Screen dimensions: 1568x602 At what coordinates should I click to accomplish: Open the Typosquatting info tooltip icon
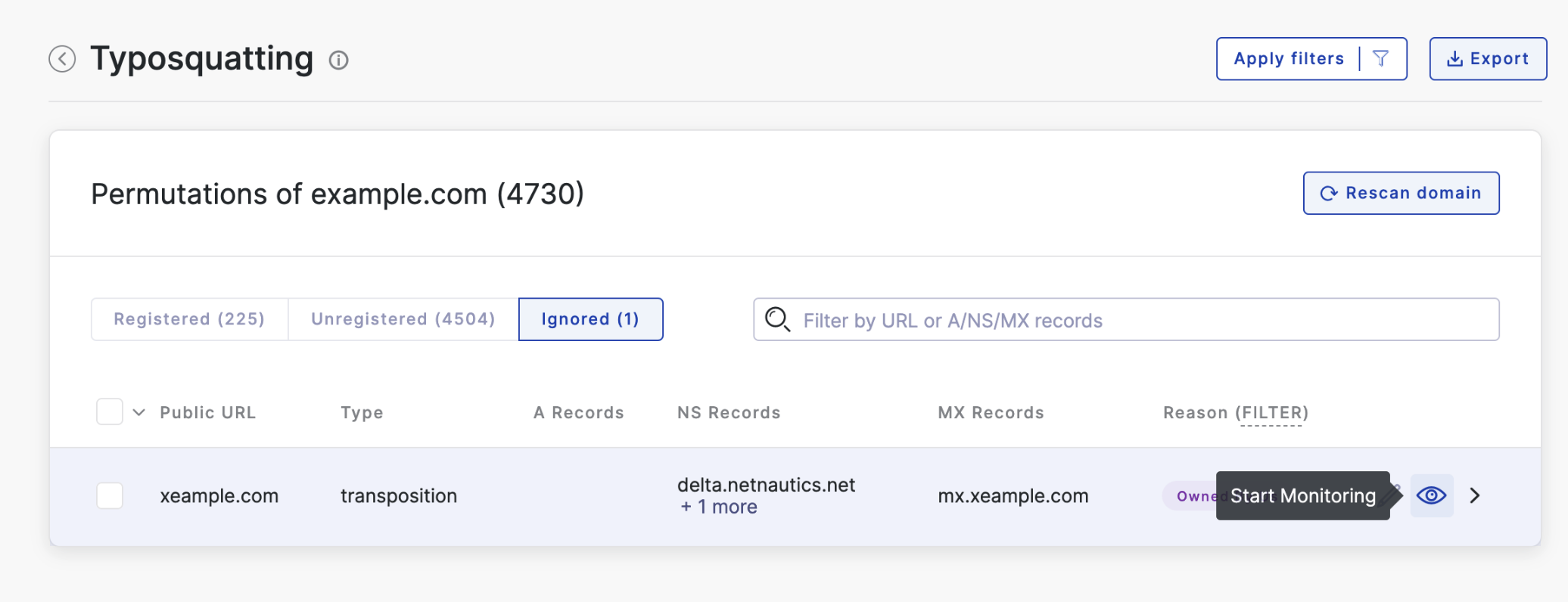click(338, 60)
